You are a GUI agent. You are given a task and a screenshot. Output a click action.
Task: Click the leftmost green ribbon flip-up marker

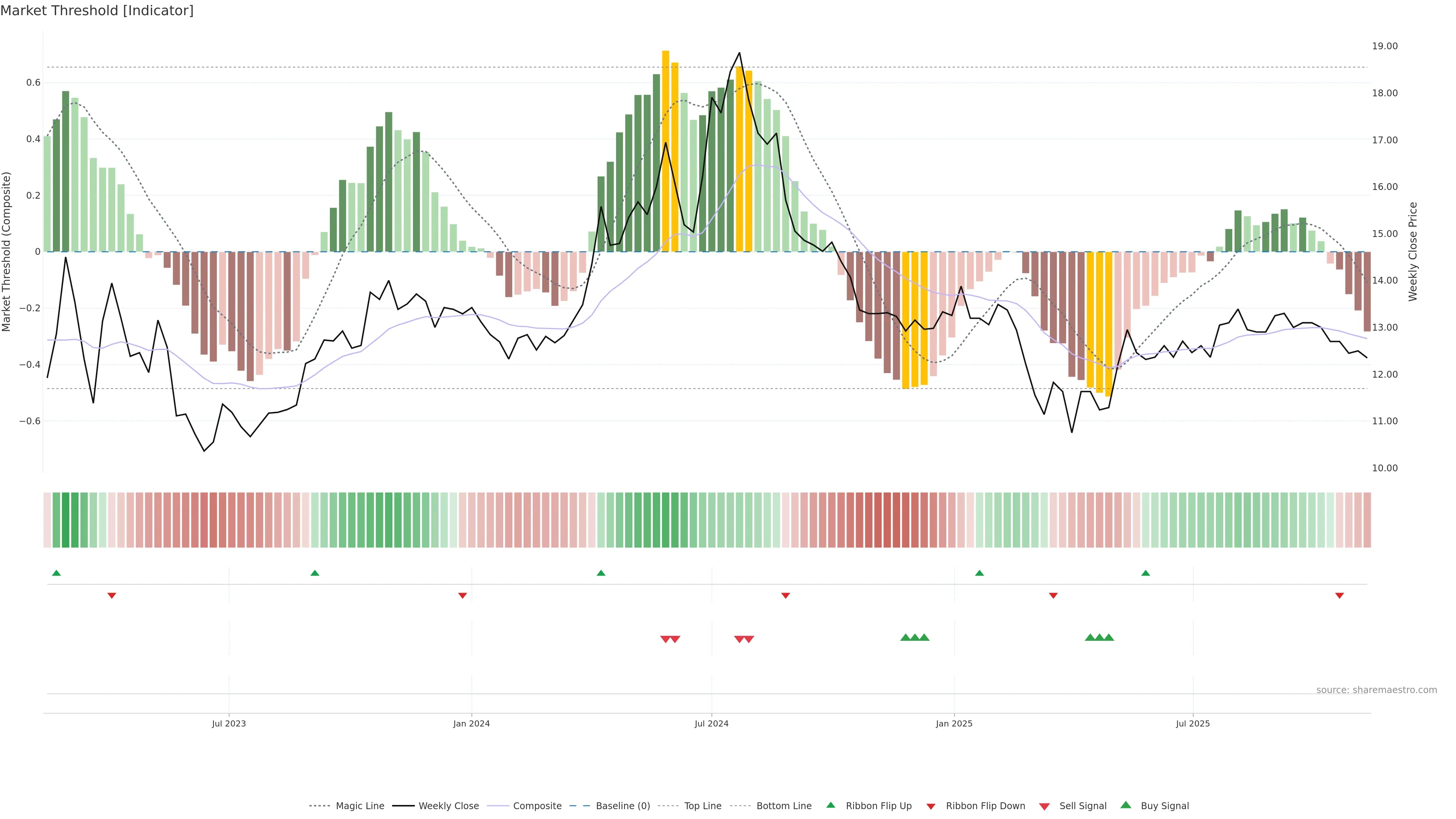(56, 573)
